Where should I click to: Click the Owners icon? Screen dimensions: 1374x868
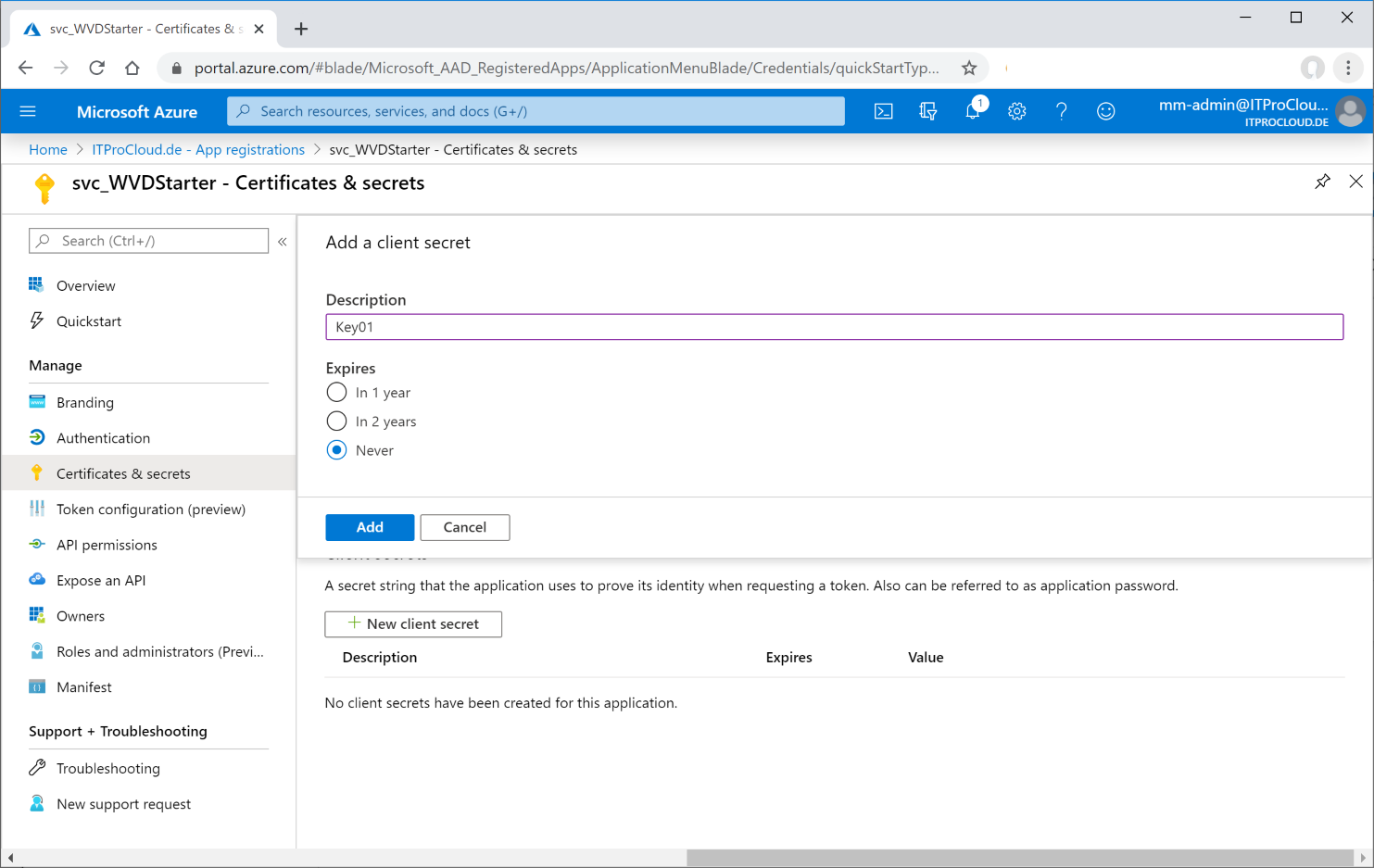(x=37, y=615)
